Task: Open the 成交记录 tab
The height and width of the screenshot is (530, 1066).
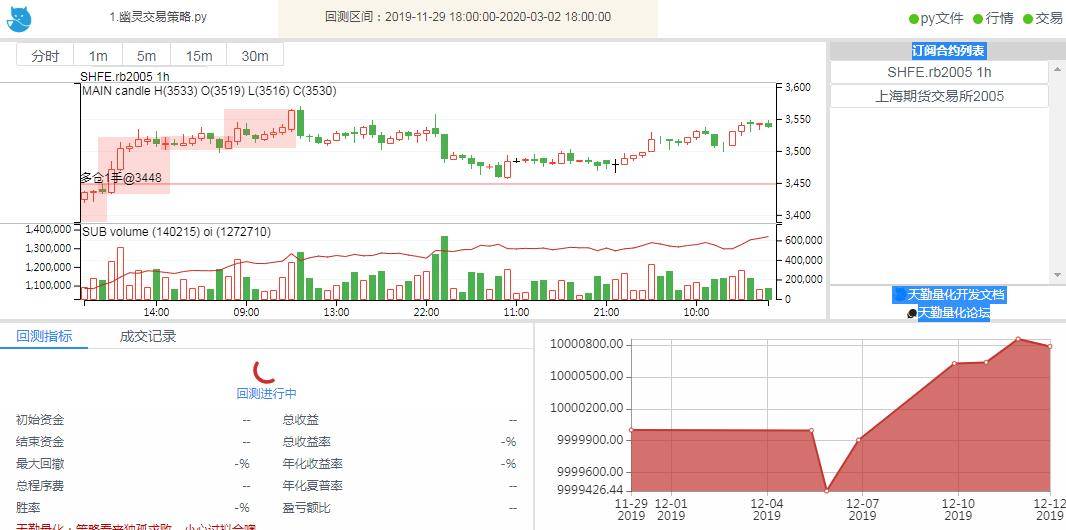Action: click(148, 336)
